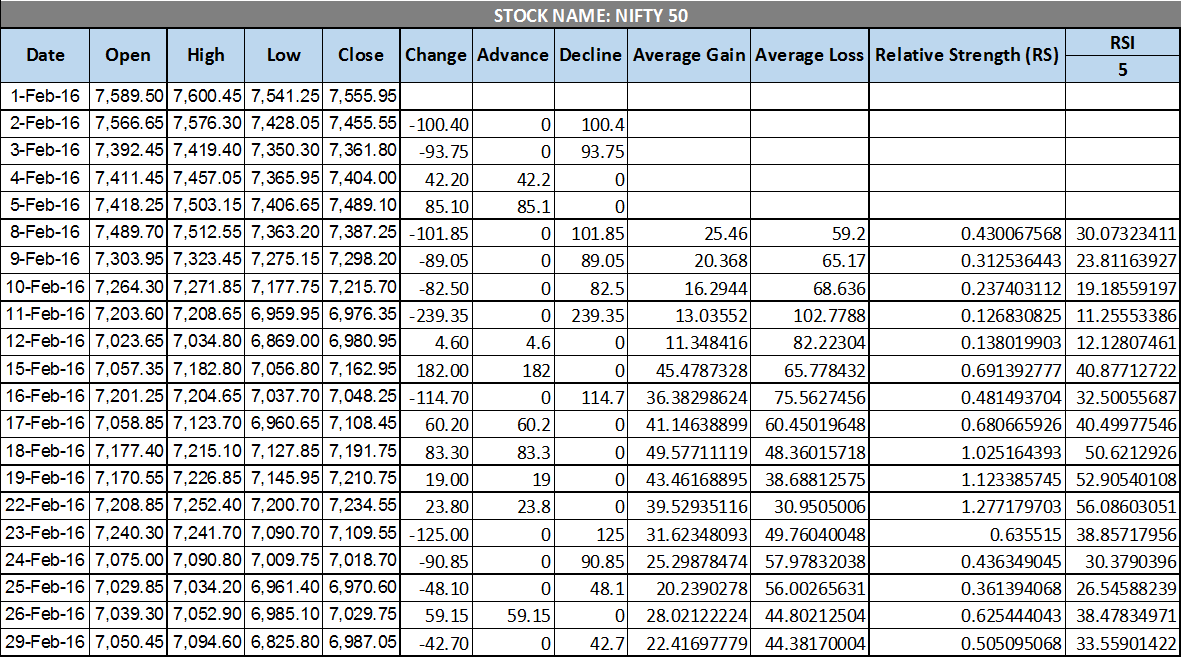Select average loss value 65.17
The width and height of the screenshot is (1182, 658).
coord(810,260)
